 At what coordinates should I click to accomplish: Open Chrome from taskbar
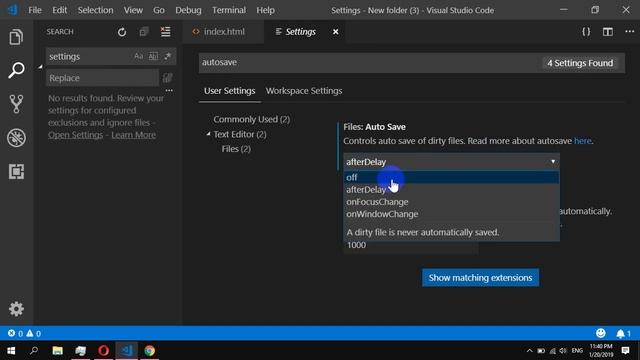tap(149, 351)
